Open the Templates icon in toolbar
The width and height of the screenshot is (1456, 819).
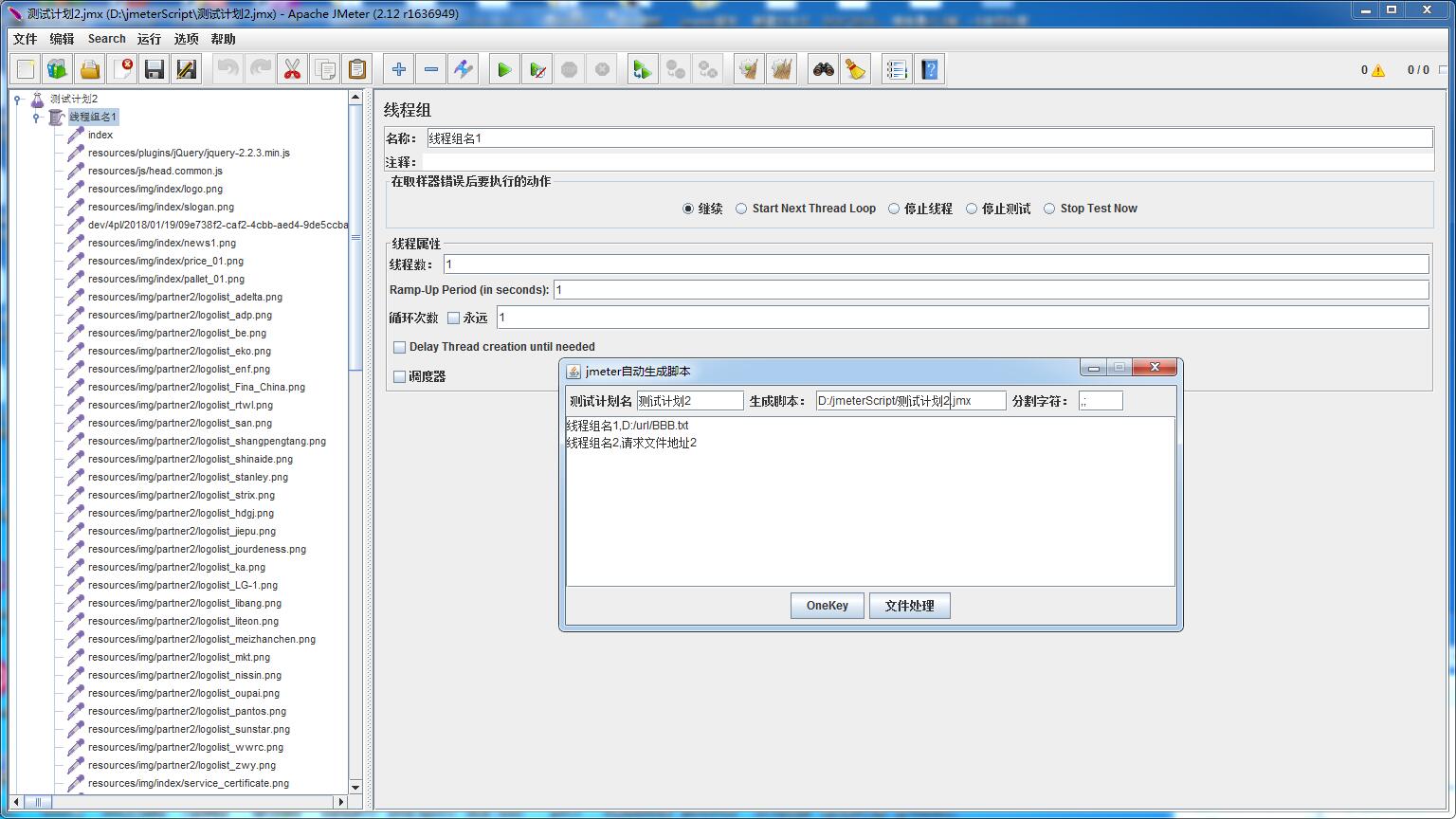click(x=58, y=69)
